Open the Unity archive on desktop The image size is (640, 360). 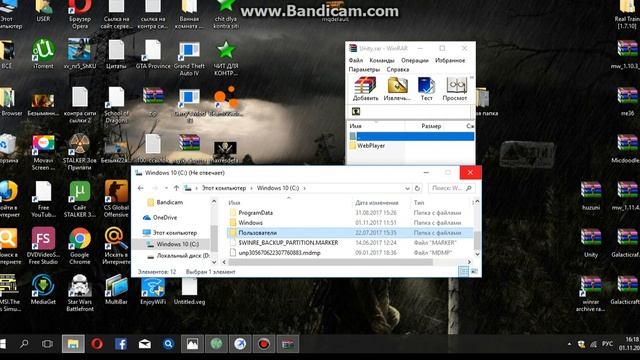click(x=591, y=243)
